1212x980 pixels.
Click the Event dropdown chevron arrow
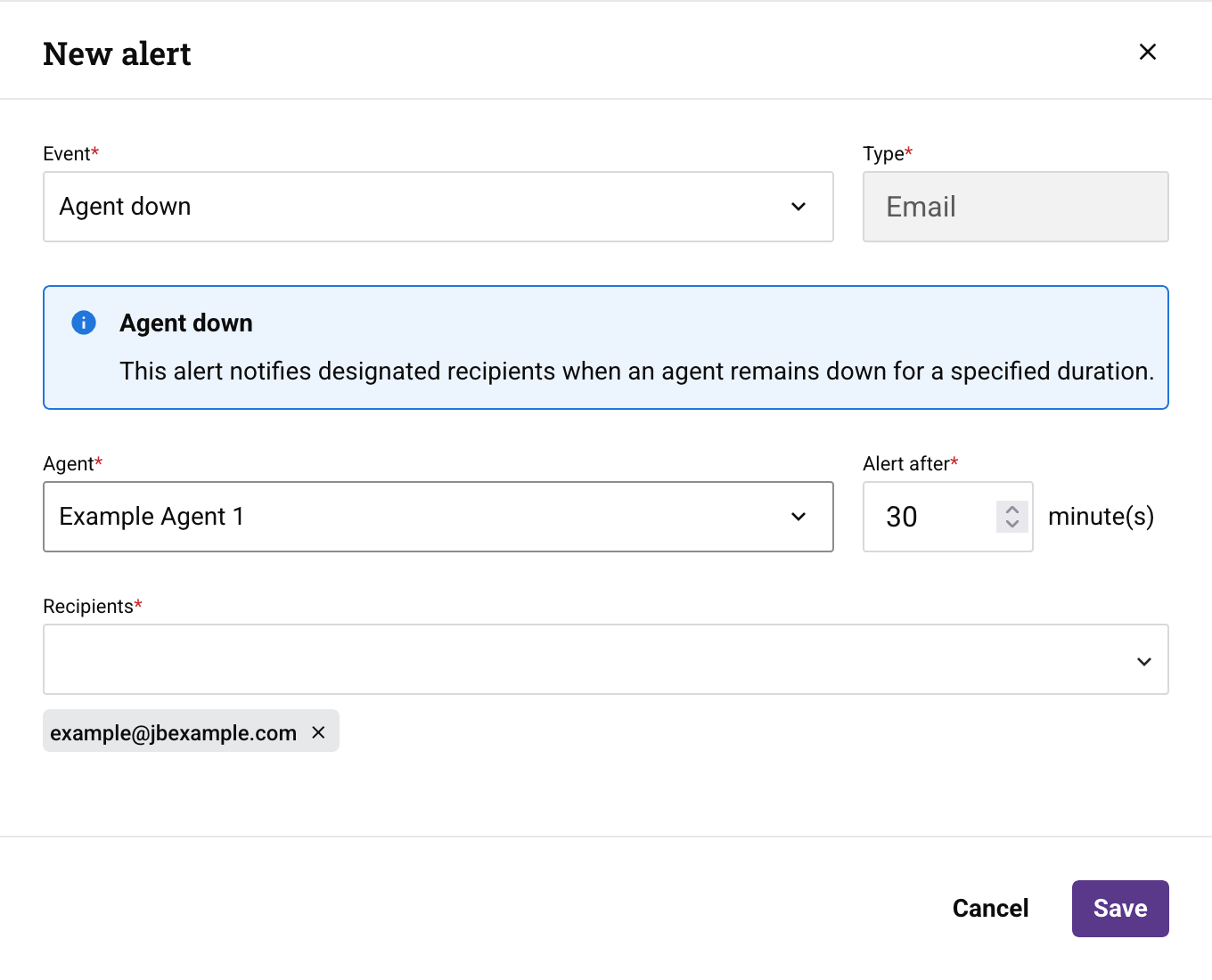tap(798, 207)
